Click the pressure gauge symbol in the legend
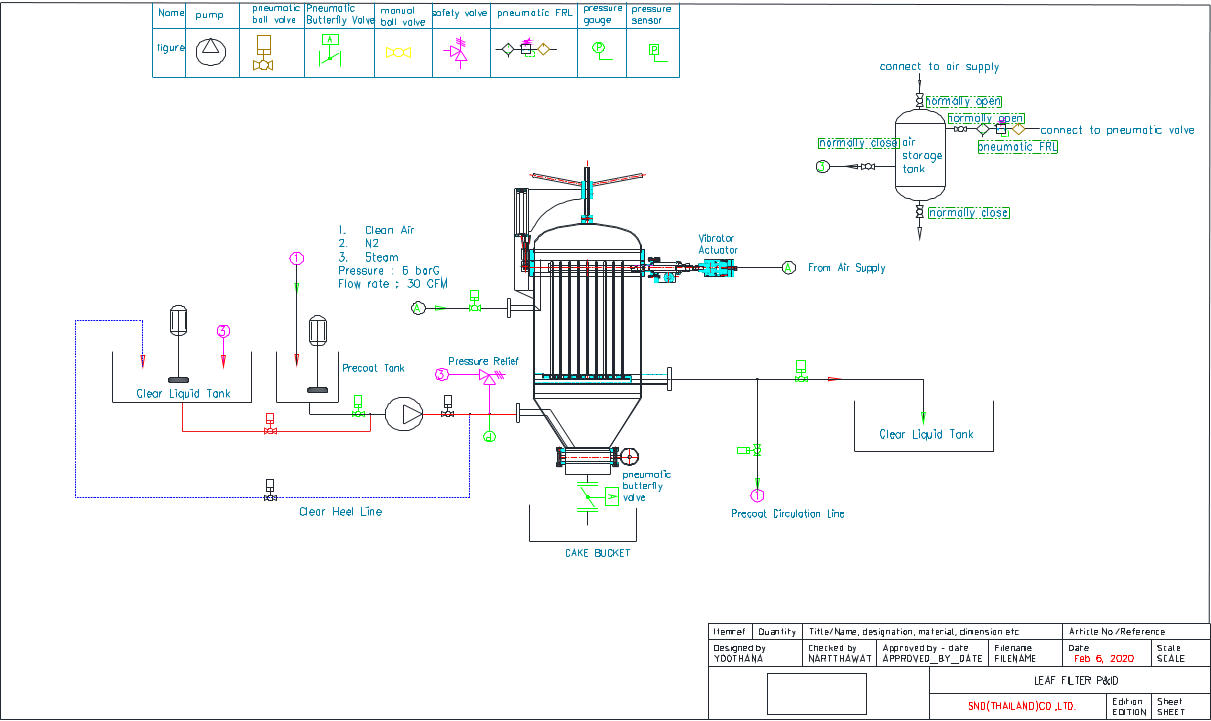1211x721 pixels. point(599,50)
